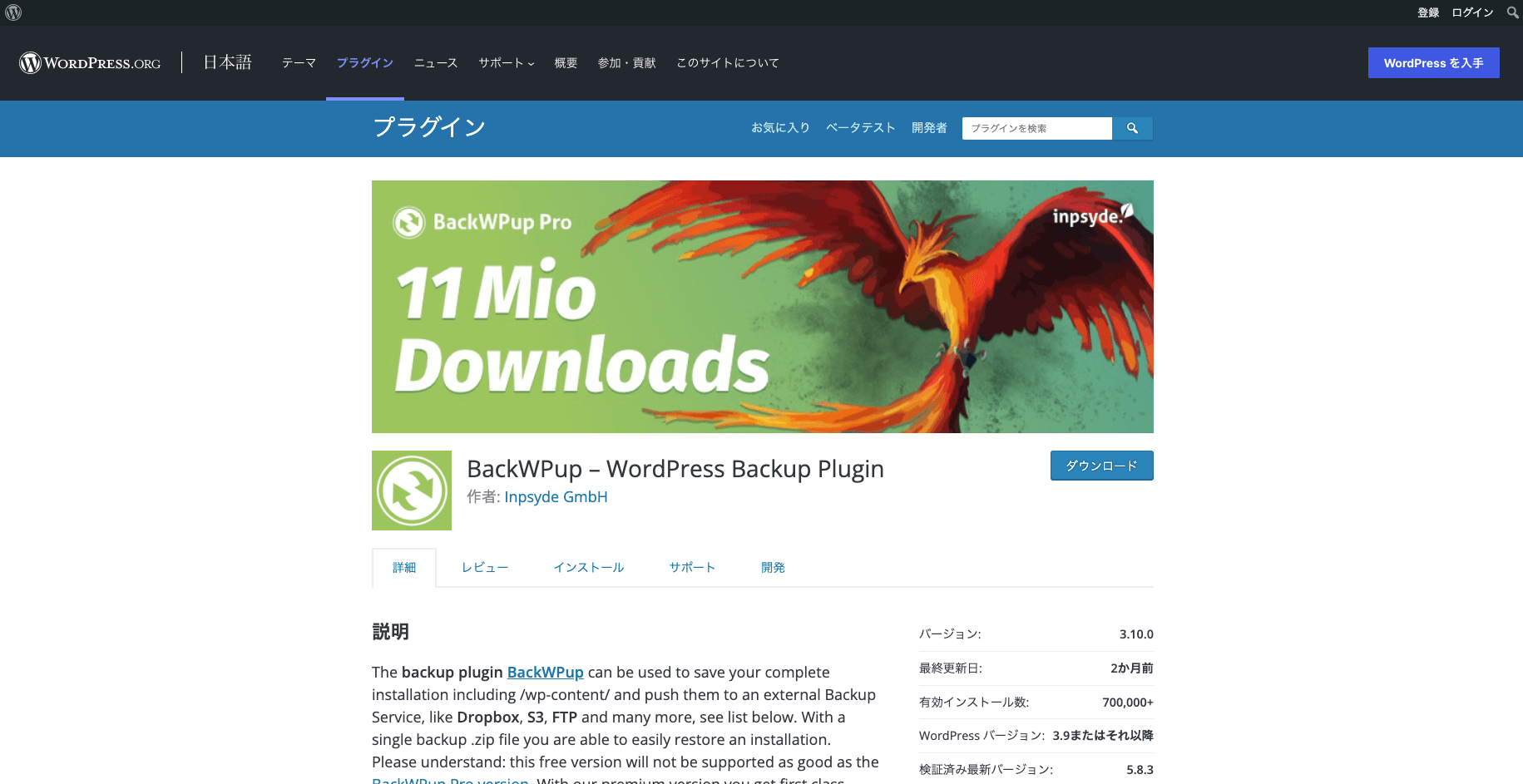Viewport: 1523px width, 784px height.
Task: Follow the BackWPup link in description
Action: (545, 673)
